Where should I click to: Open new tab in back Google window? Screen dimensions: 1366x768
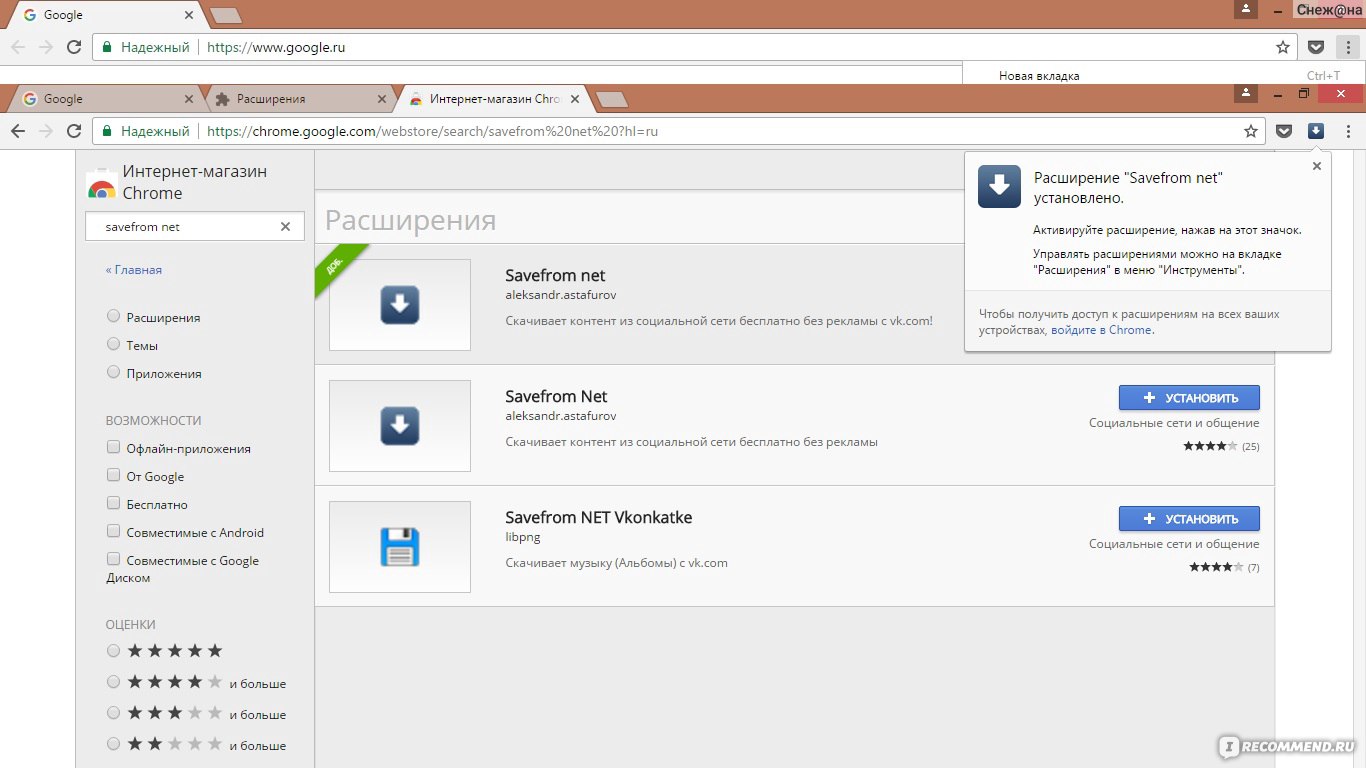[226, 15]
